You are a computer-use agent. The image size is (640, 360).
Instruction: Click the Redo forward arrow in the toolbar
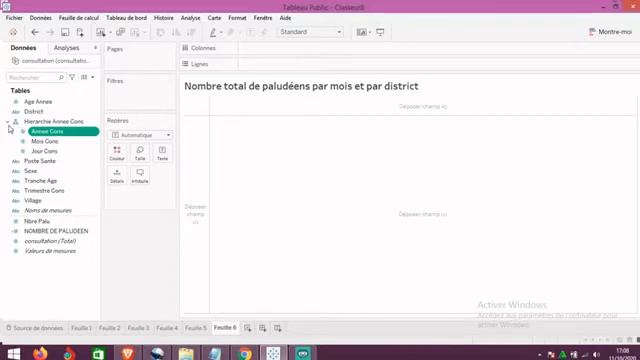click(x=50, y=32)
